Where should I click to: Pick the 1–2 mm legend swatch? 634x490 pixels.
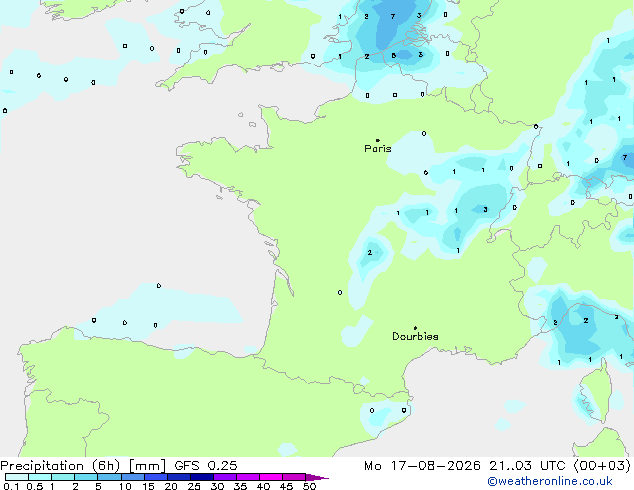point(63,477)
